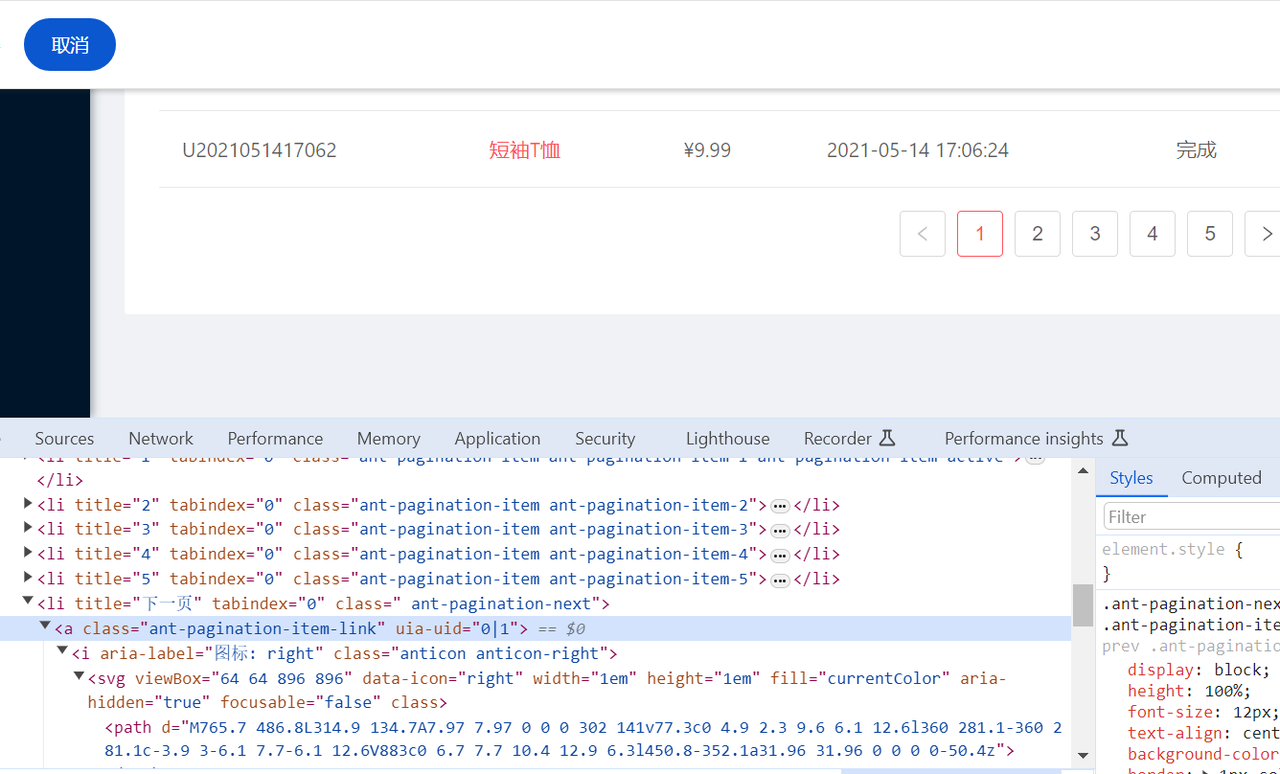Open product link 短袖T恤
Viewport: 1280px width, 774px height.
coord(524,150)
